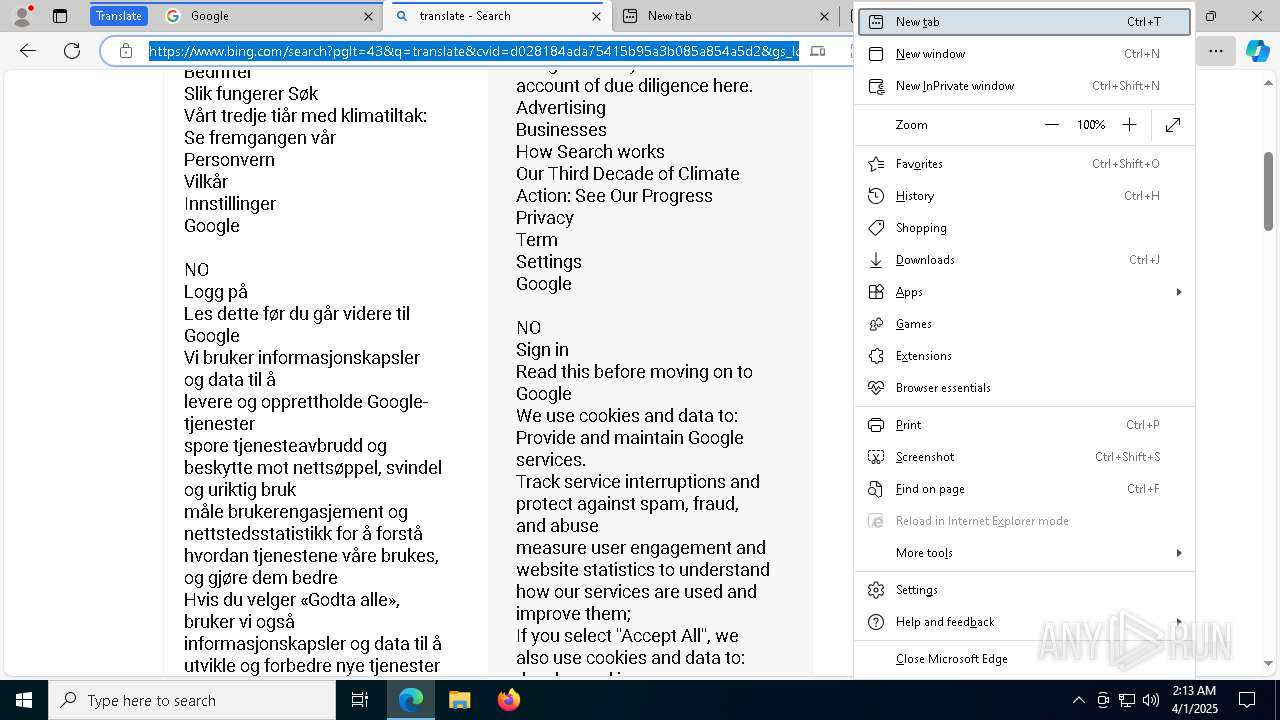The image size is (1280, 720).
Task: Enter full screen via zoom expand icon
Action: [1173, 125]
